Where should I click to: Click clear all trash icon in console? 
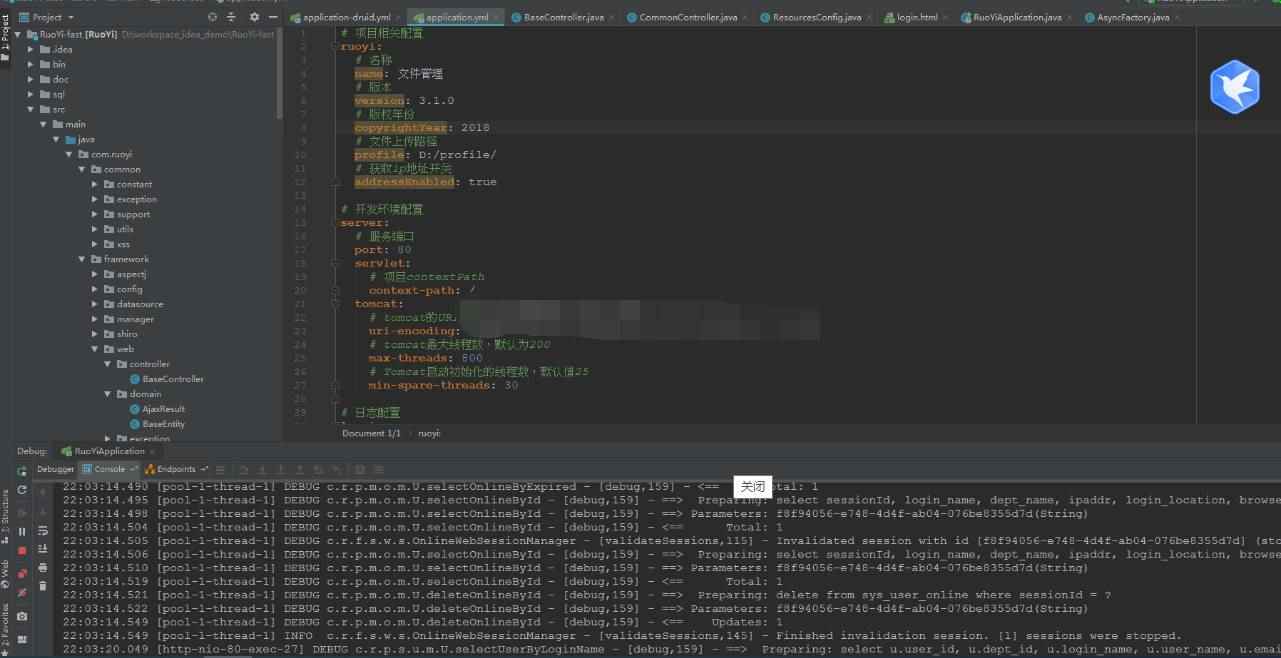[x=42, y=586]
